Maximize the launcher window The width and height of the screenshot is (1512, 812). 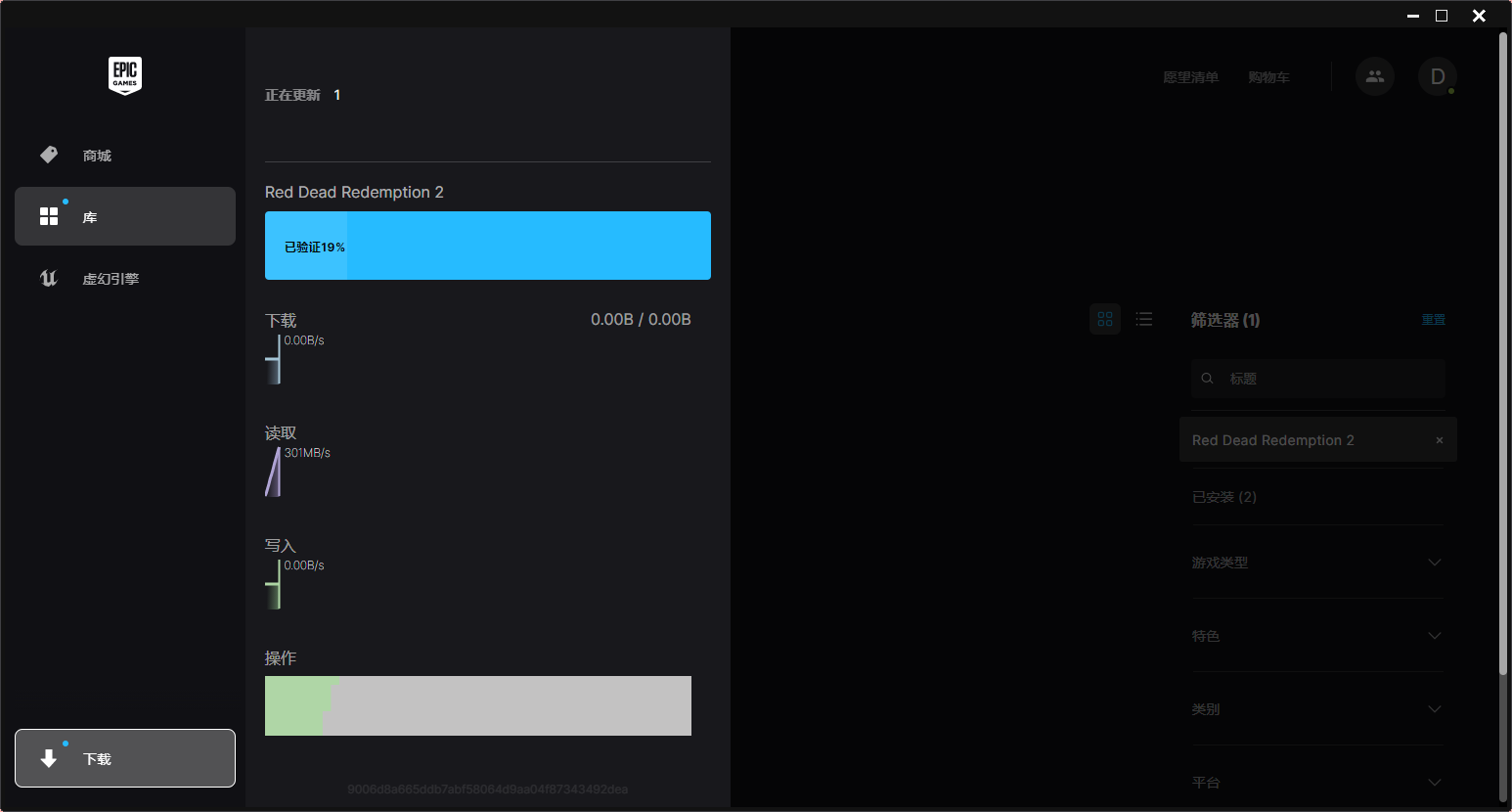pyautogui.click(x=1442, y=15)
